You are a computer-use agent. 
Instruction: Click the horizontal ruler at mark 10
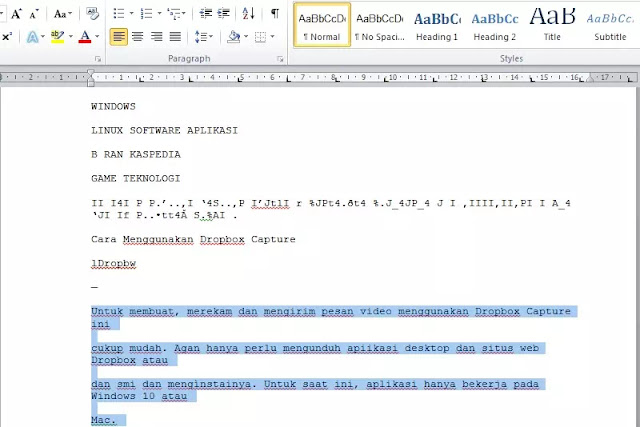pos(392,77)
